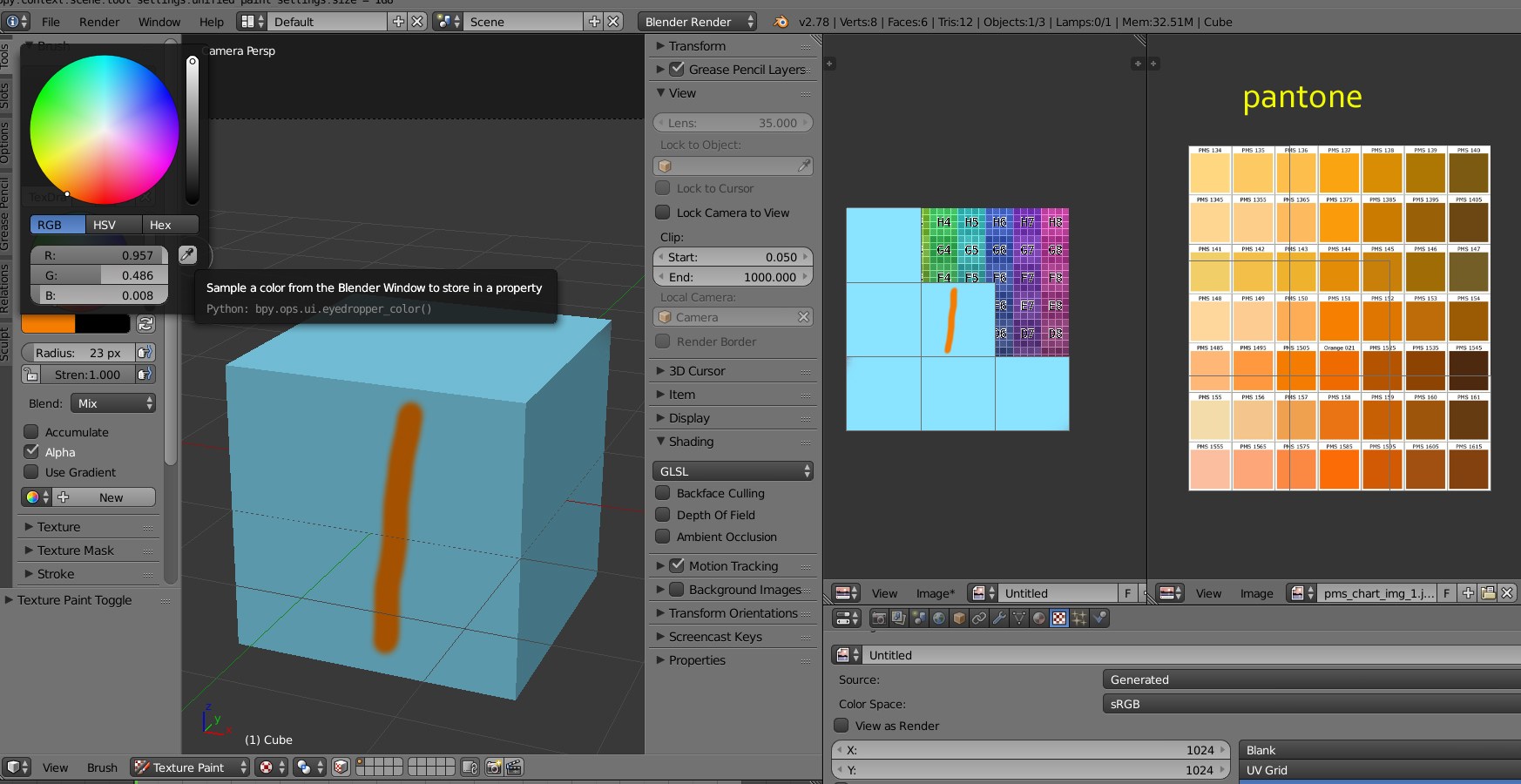
Task: Open the Render menu
Action: click(99, 22)
